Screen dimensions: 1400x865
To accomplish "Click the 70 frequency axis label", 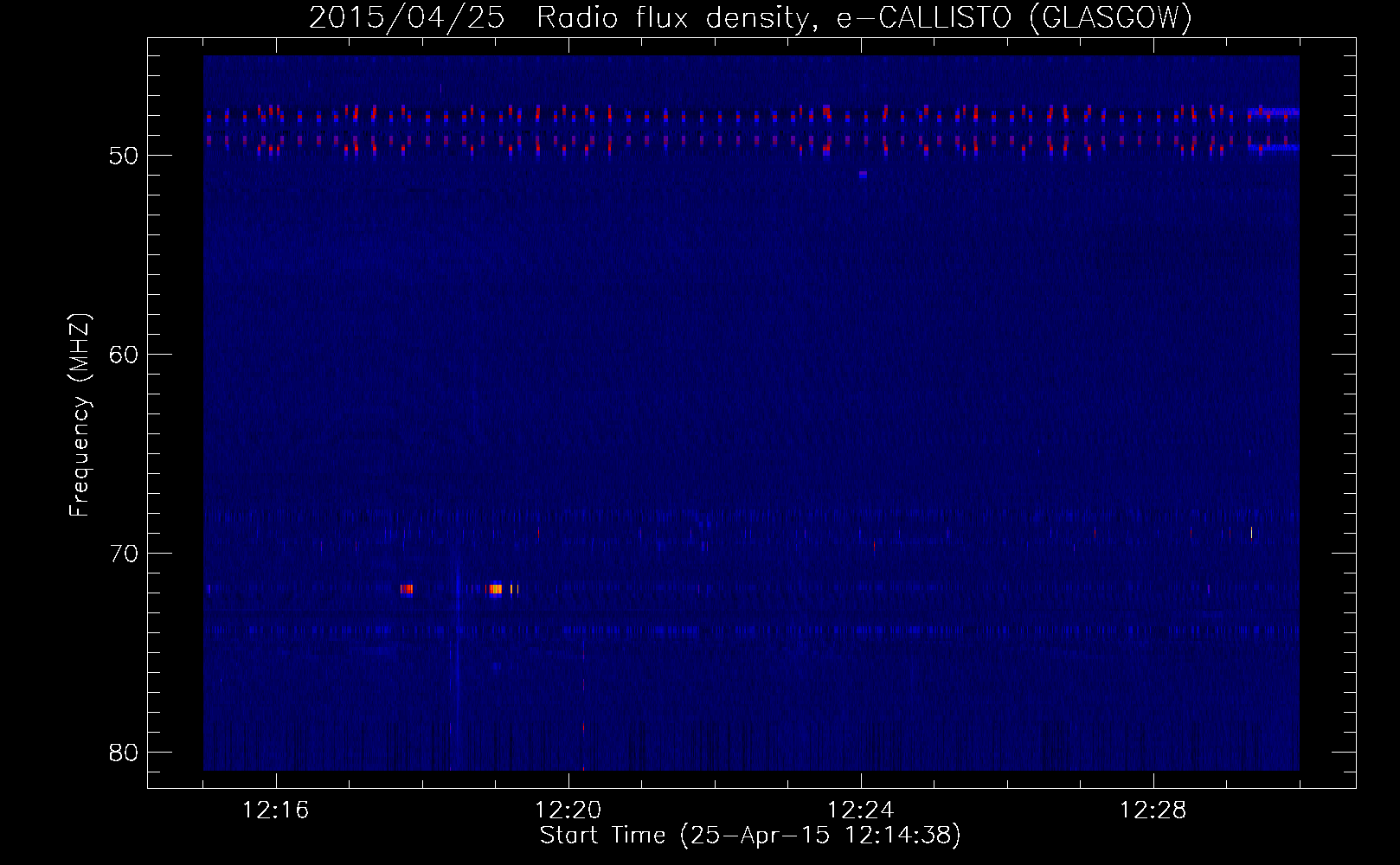I will [124, 554].
